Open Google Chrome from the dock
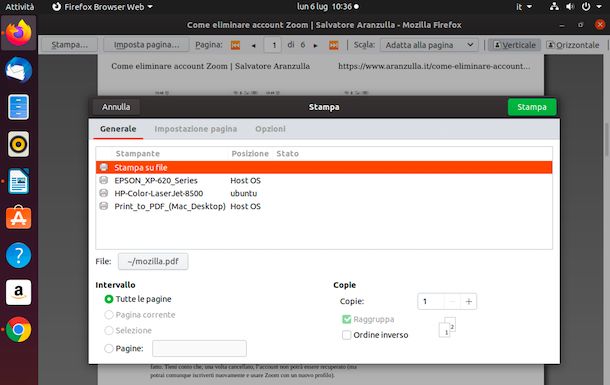610x385 pixels. 18,329
